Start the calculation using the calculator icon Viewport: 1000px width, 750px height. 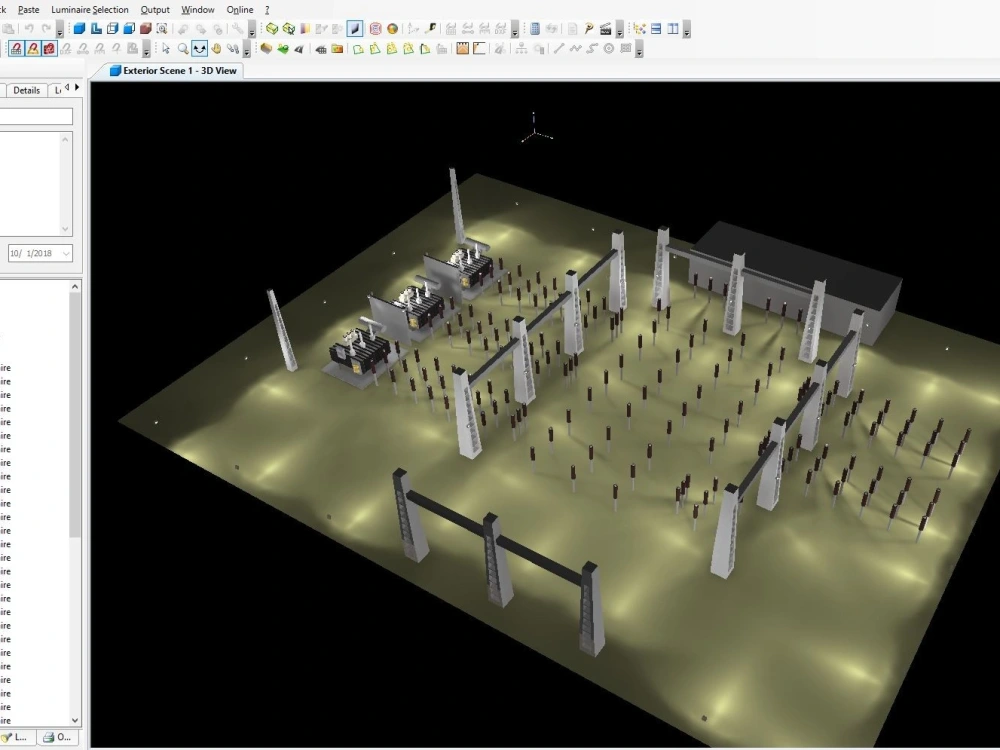tap(535, 28)
